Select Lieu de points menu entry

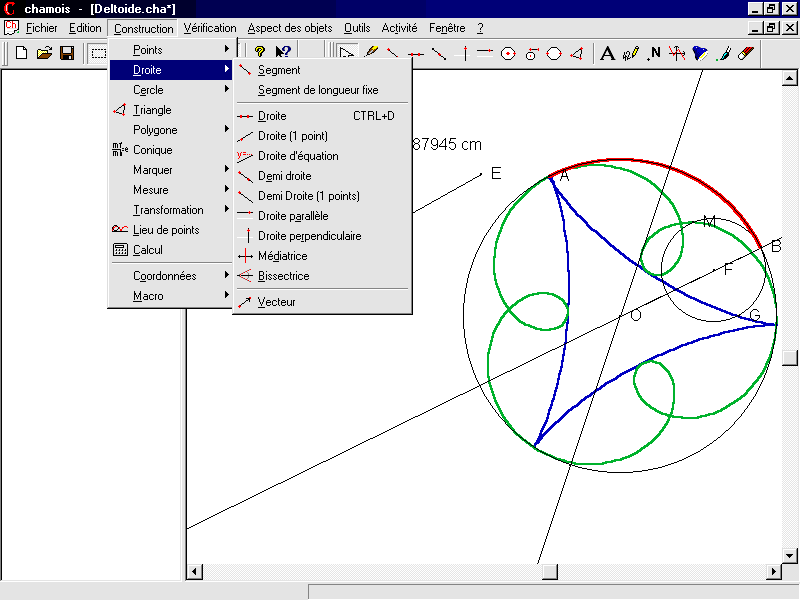pos(165,230)
